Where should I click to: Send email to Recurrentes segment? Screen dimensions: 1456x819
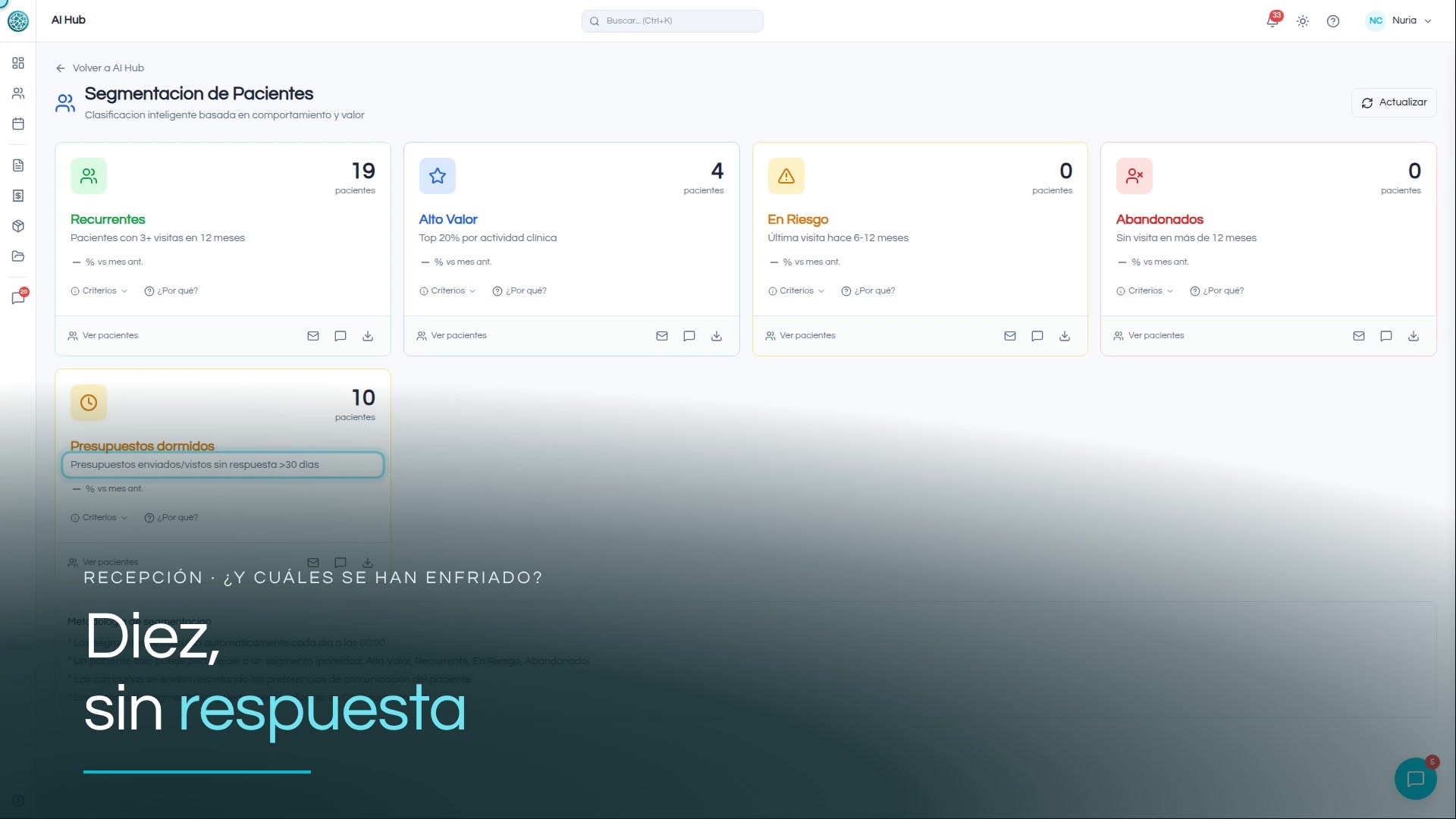click(313, 336)
